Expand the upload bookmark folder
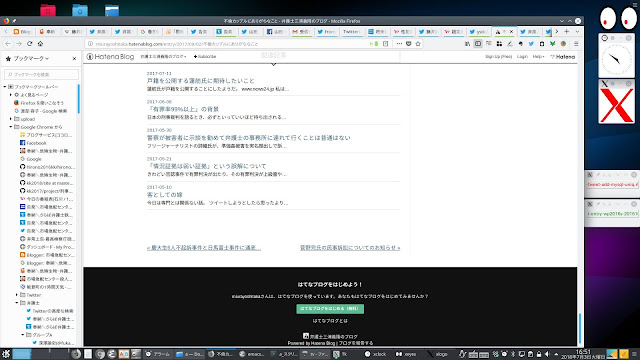 pos(11,119)
